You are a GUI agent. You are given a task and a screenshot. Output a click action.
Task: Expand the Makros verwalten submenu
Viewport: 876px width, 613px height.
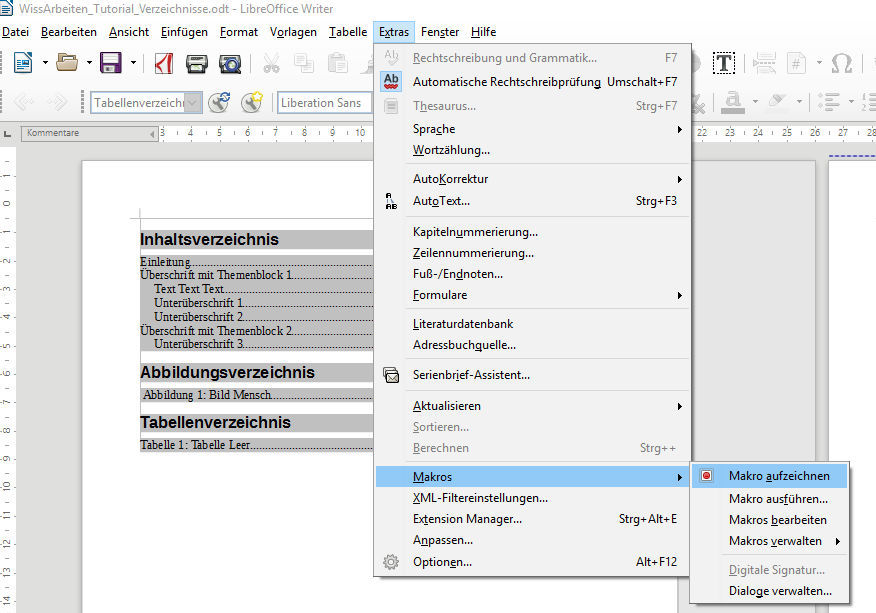770,541
